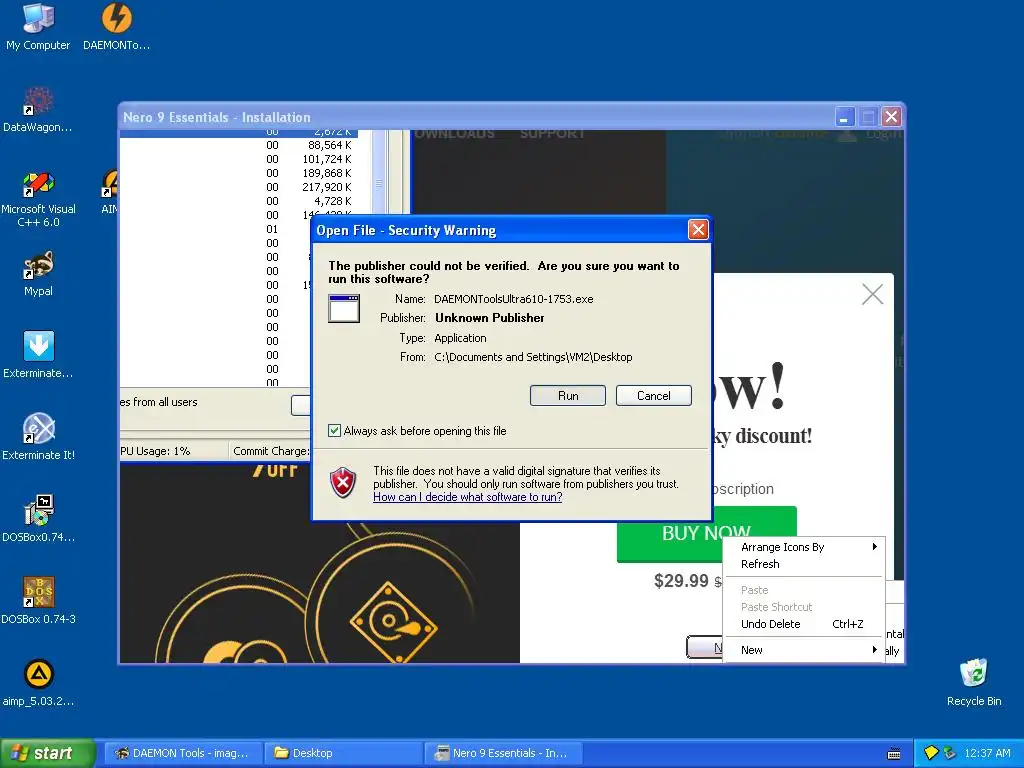Click the CPU Usage: 1% status text
Screen dimensions: 1024x768
click(x=155, y=451)
